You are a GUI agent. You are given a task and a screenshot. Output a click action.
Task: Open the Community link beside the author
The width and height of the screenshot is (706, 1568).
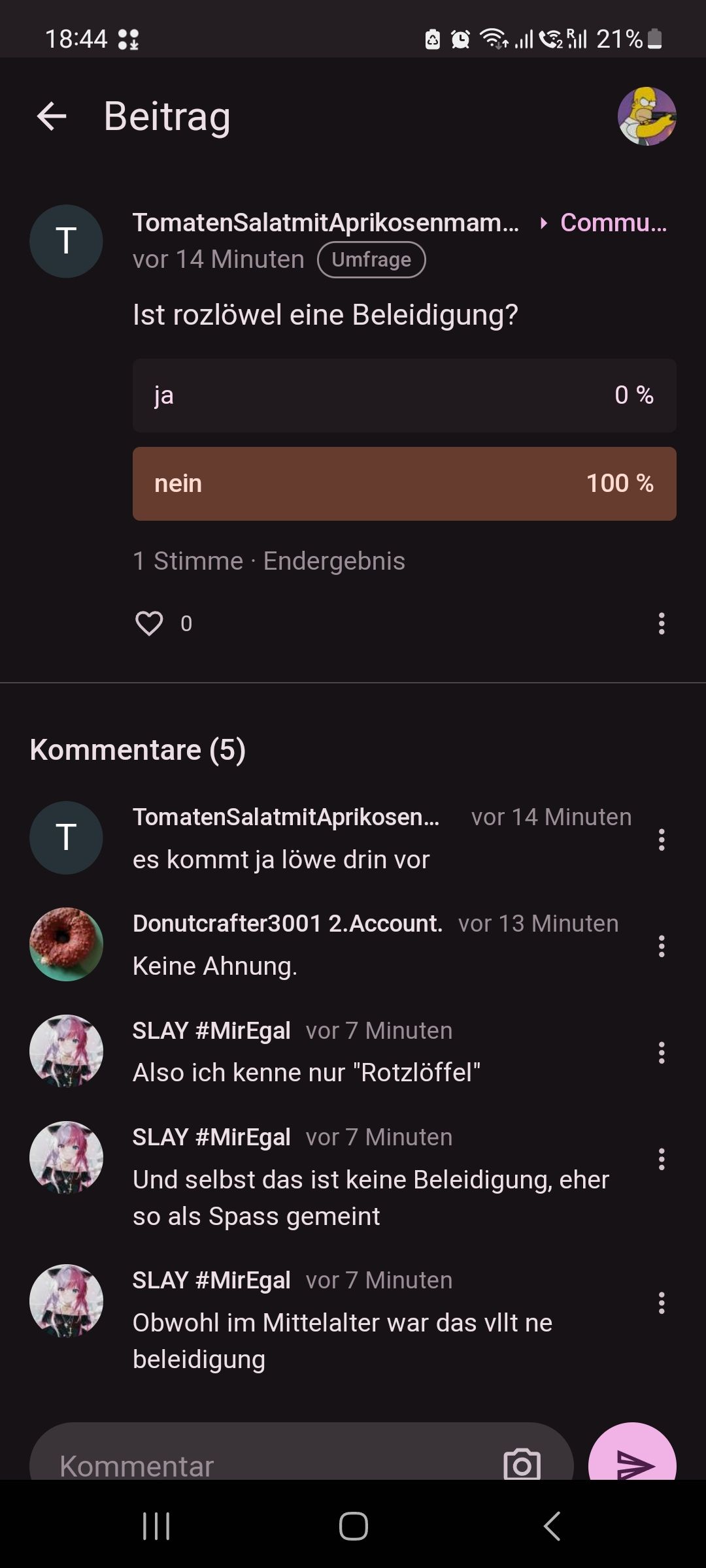tap(613, 223)
